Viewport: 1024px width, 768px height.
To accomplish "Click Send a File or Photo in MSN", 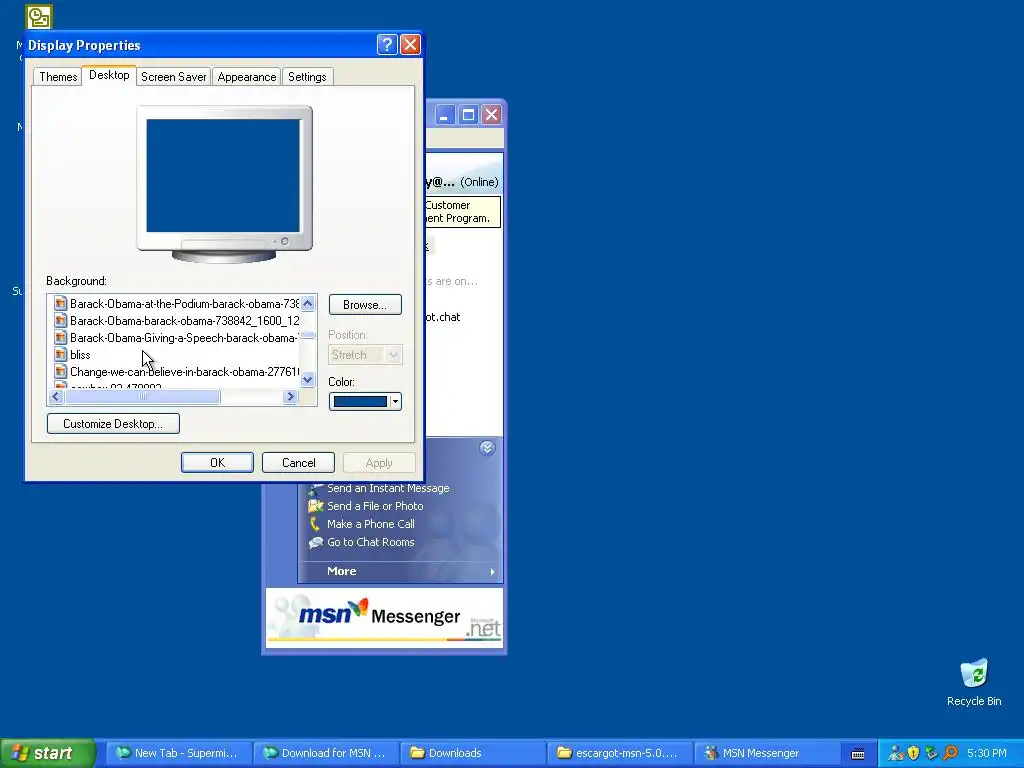I will 375,506.
